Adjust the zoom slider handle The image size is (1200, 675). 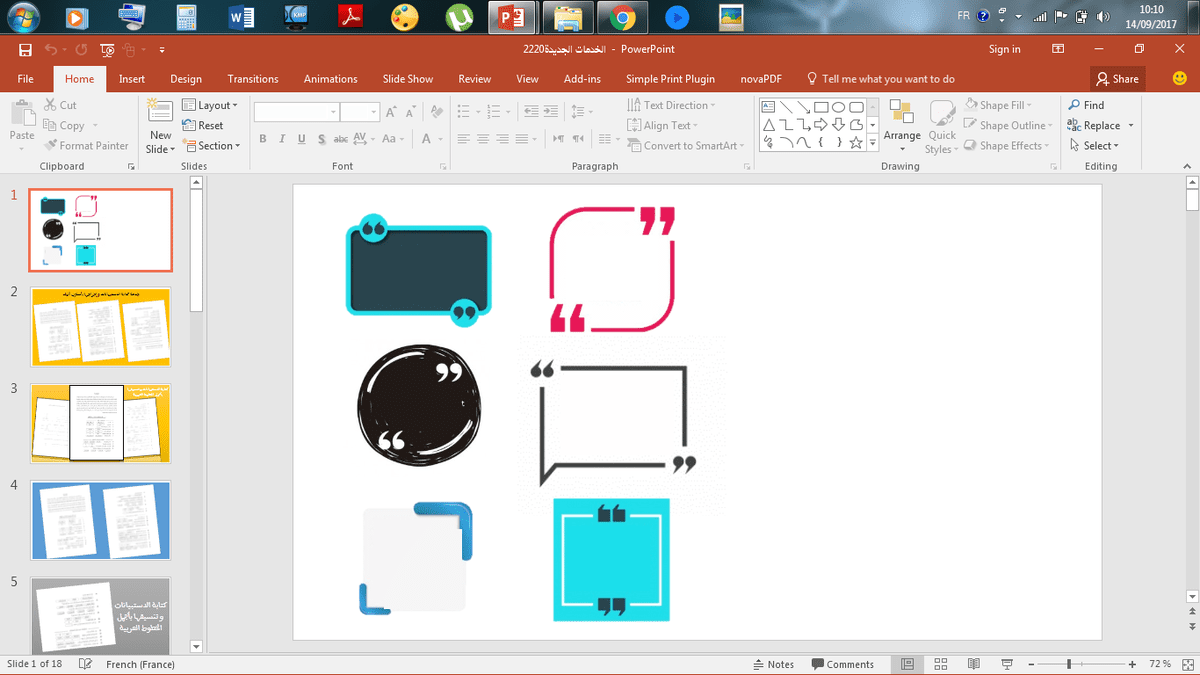pyautogui.click(x=1069, y=664)
